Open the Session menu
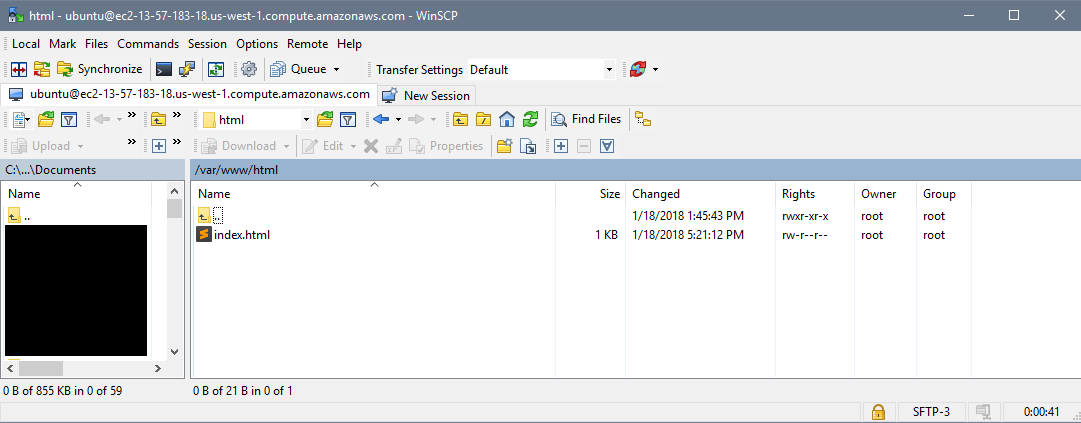 [x=208, y=43]
